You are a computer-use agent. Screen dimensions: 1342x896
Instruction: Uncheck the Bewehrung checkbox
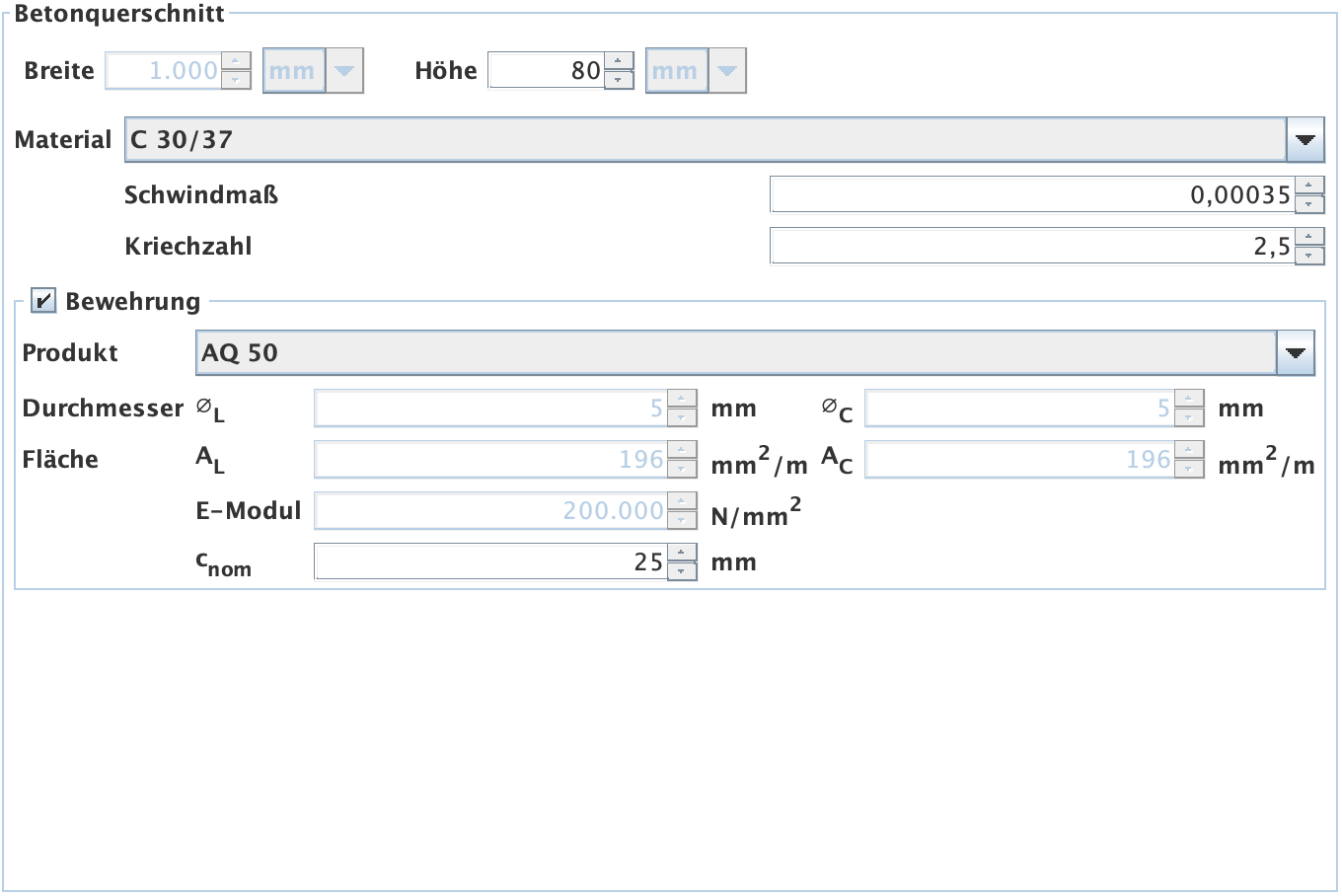pos(43,301)
